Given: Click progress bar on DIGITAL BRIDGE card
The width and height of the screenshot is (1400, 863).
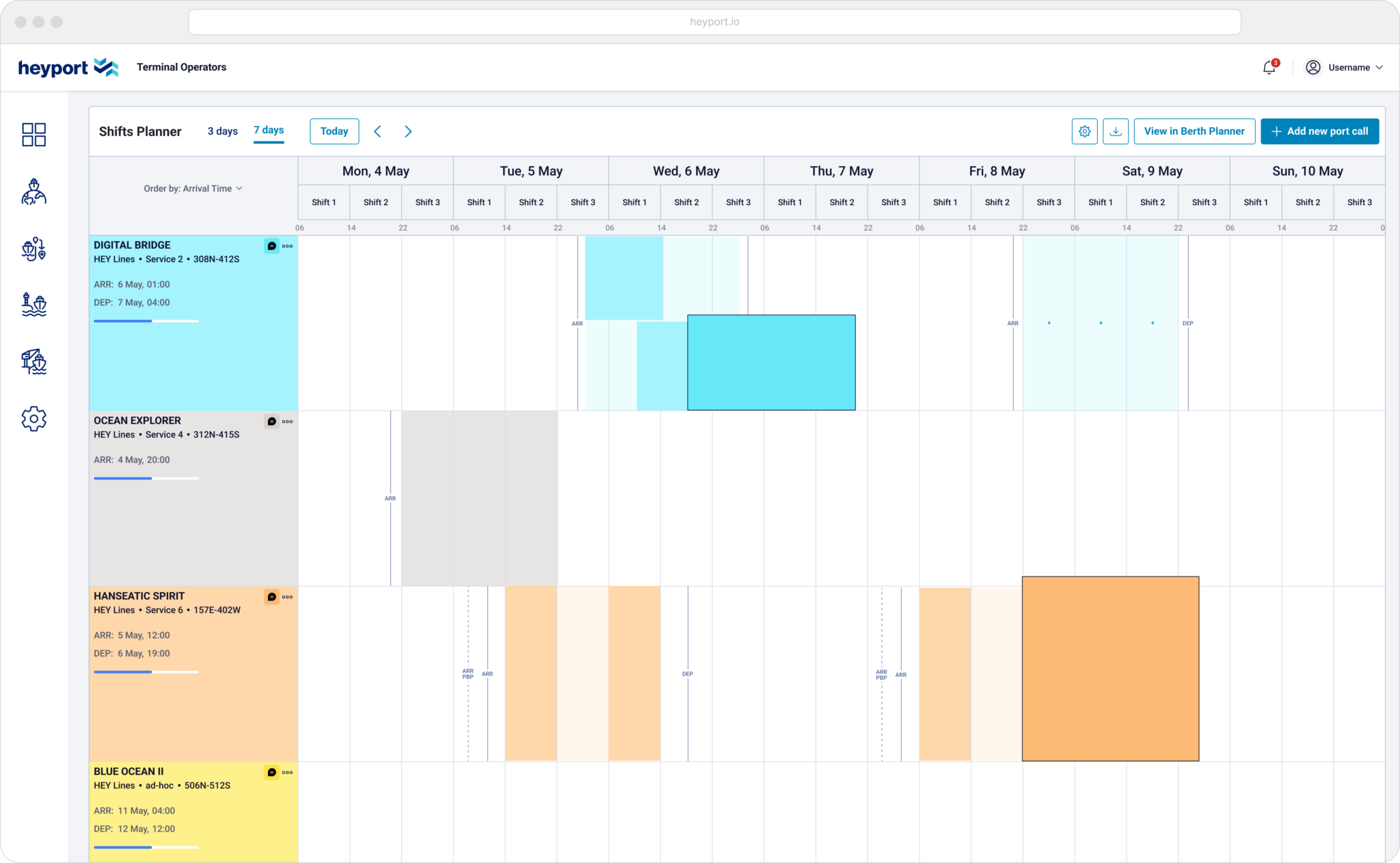Looking at the screenshot, I should click(146, 321).
